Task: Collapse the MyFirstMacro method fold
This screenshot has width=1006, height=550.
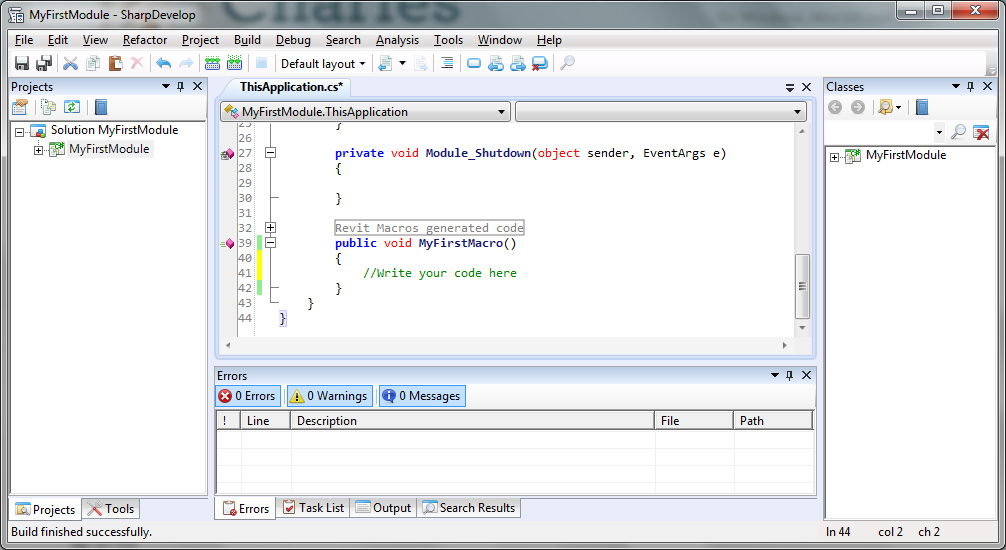Action: [270, 243]
